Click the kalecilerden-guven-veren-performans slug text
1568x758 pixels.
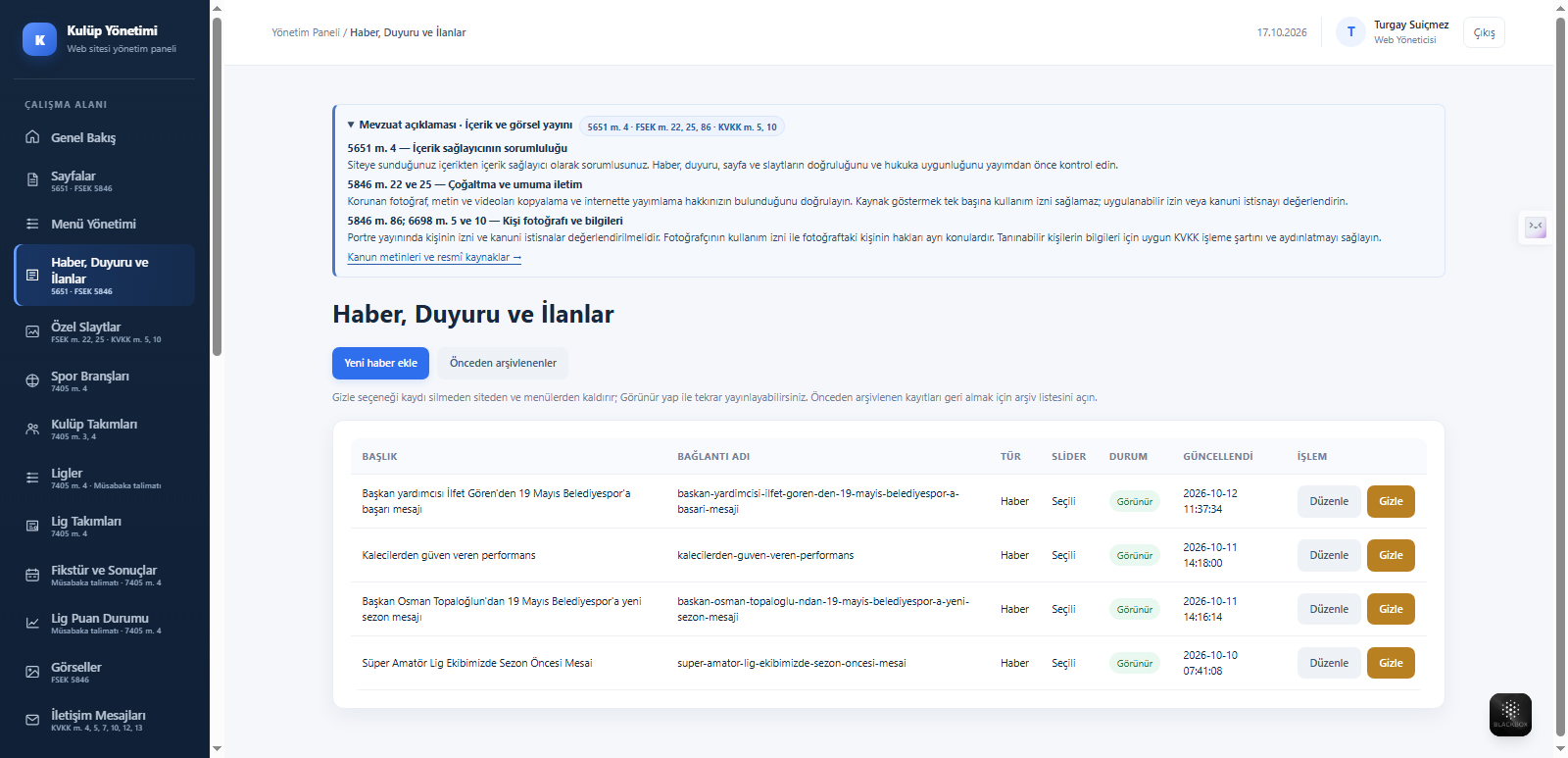(x=765, y=555)
